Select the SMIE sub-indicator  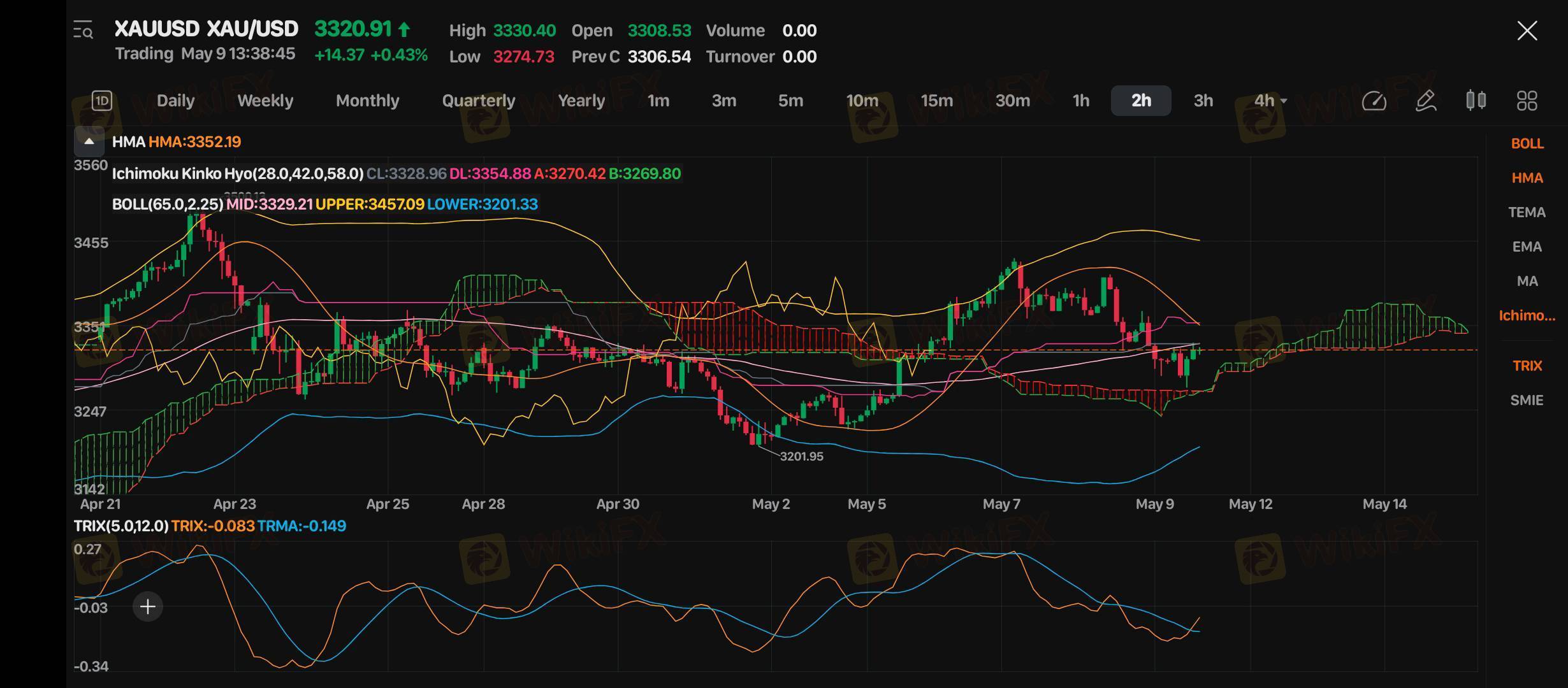[1527, 400]
